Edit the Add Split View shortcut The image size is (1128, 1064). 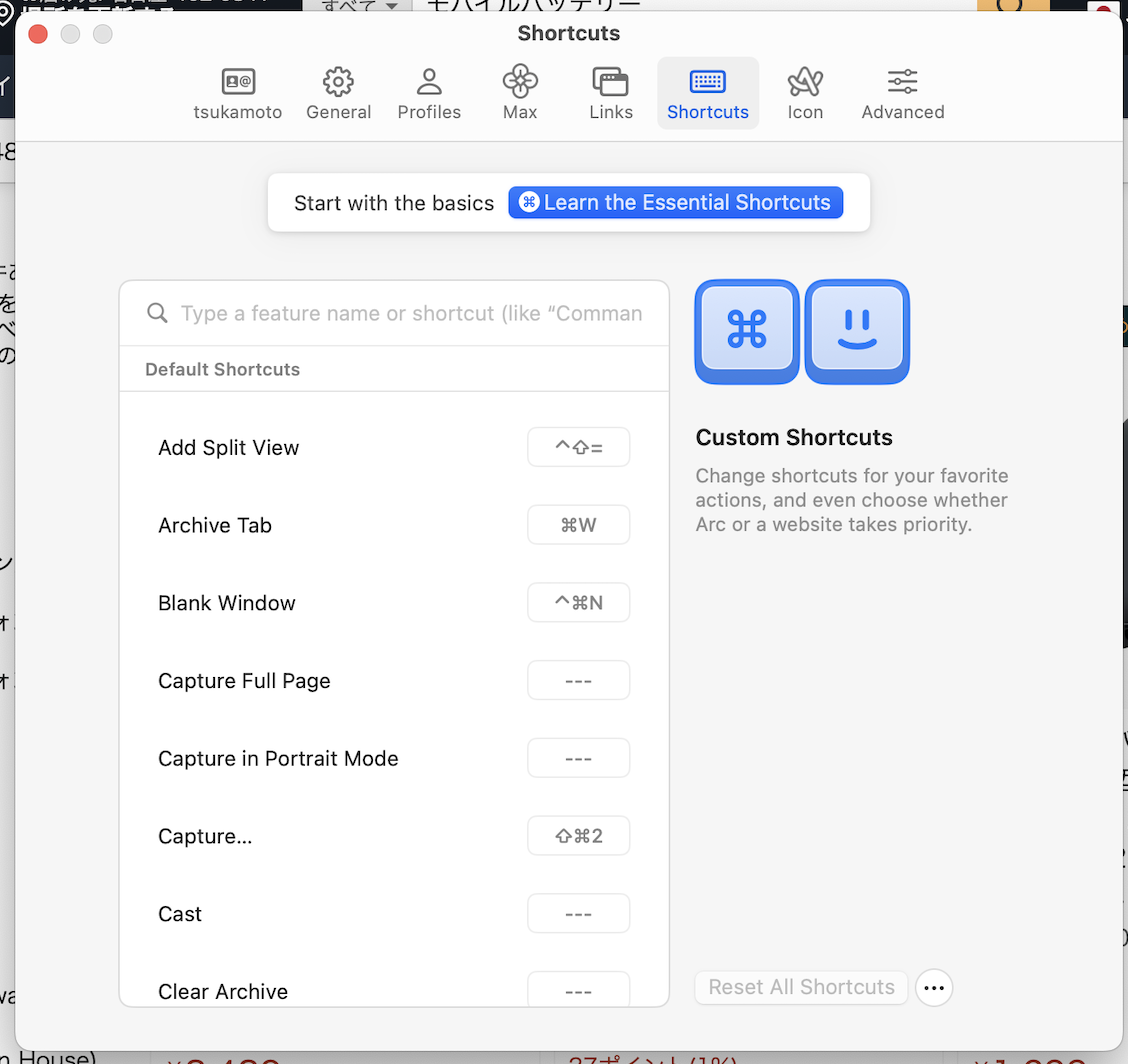point(578,447)
